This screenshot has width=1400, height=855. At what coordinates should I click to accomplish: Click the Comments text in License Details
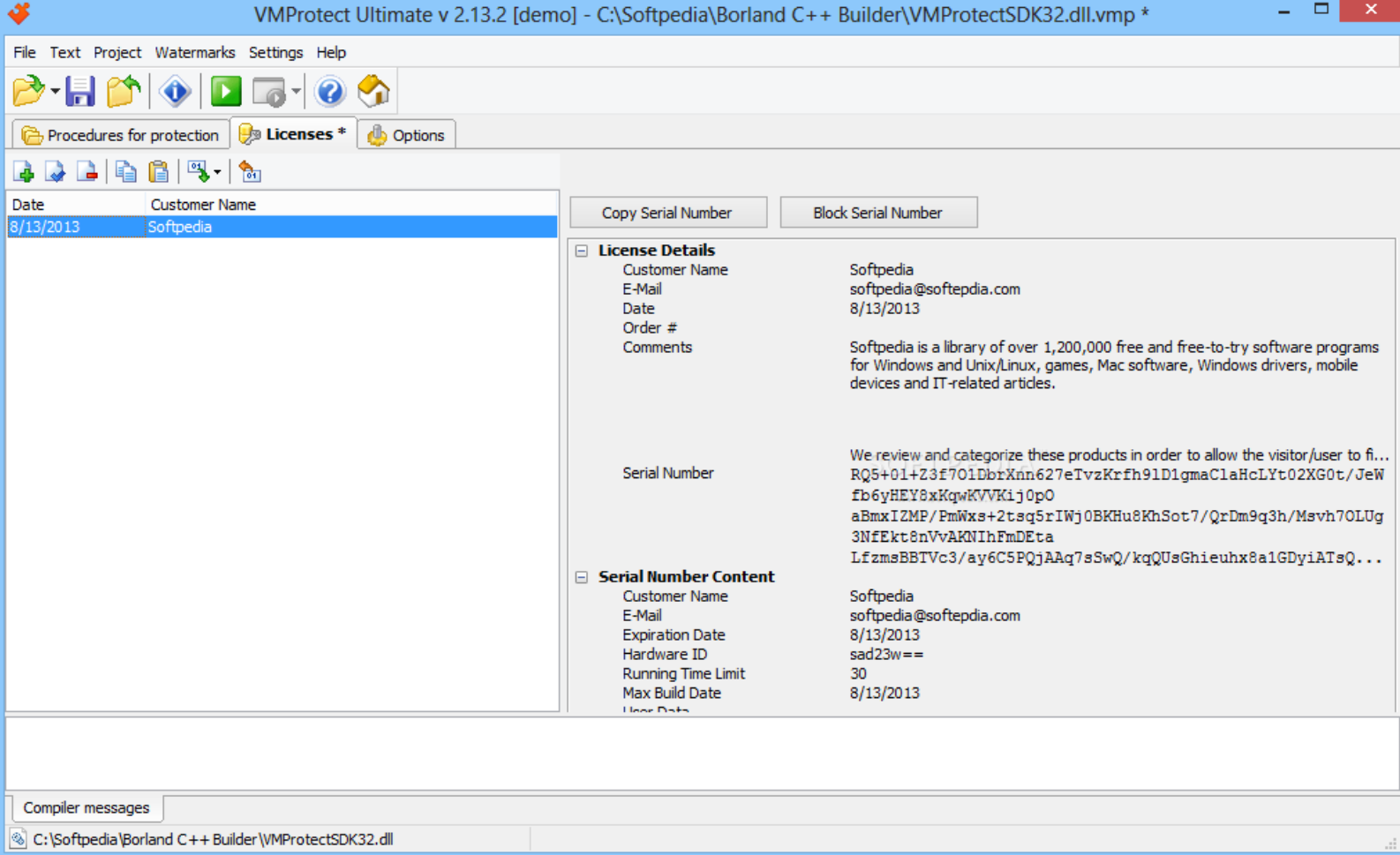point(1114,365)
